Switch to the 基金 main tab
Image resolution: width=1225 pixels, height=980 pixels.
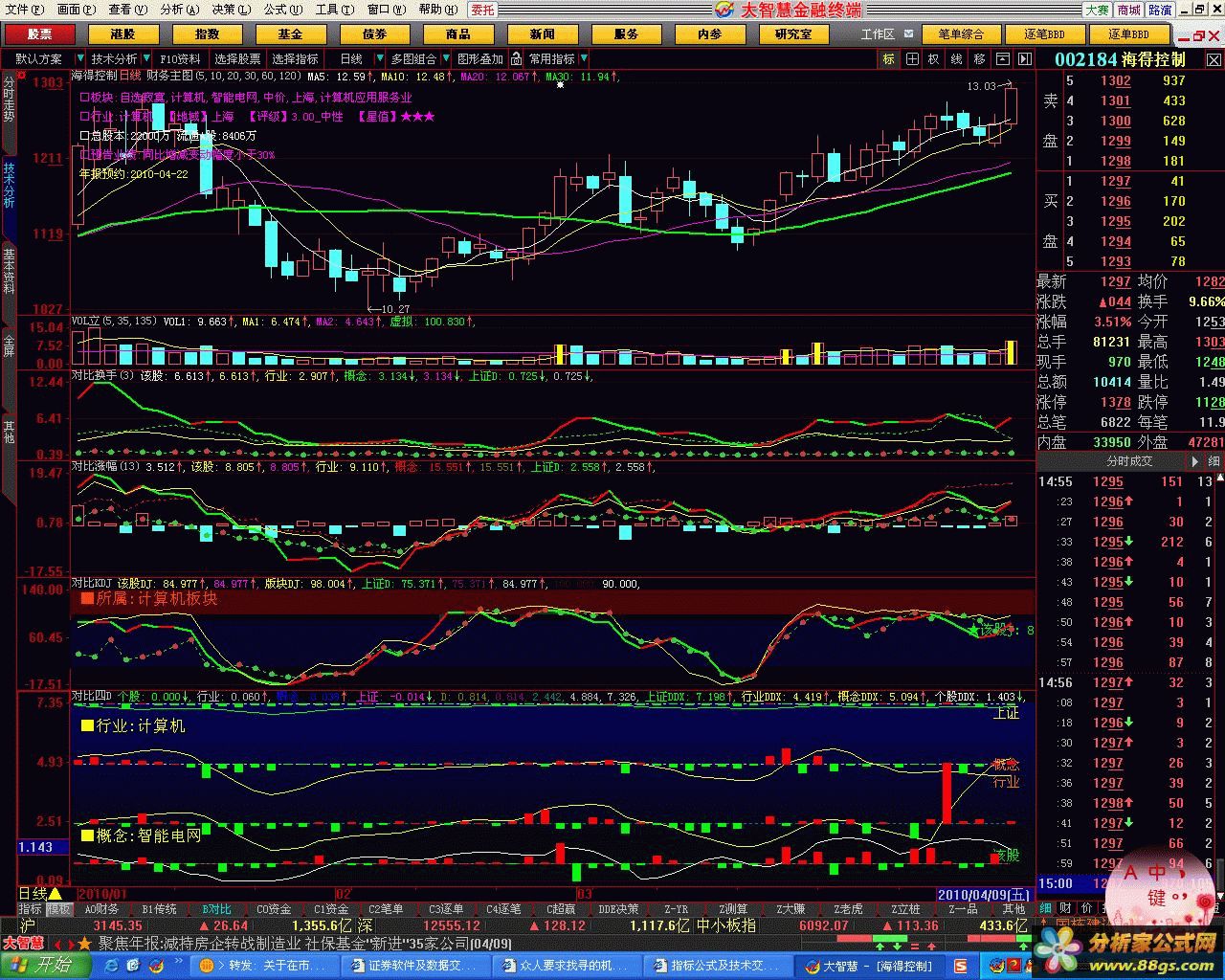coord(291,34)
